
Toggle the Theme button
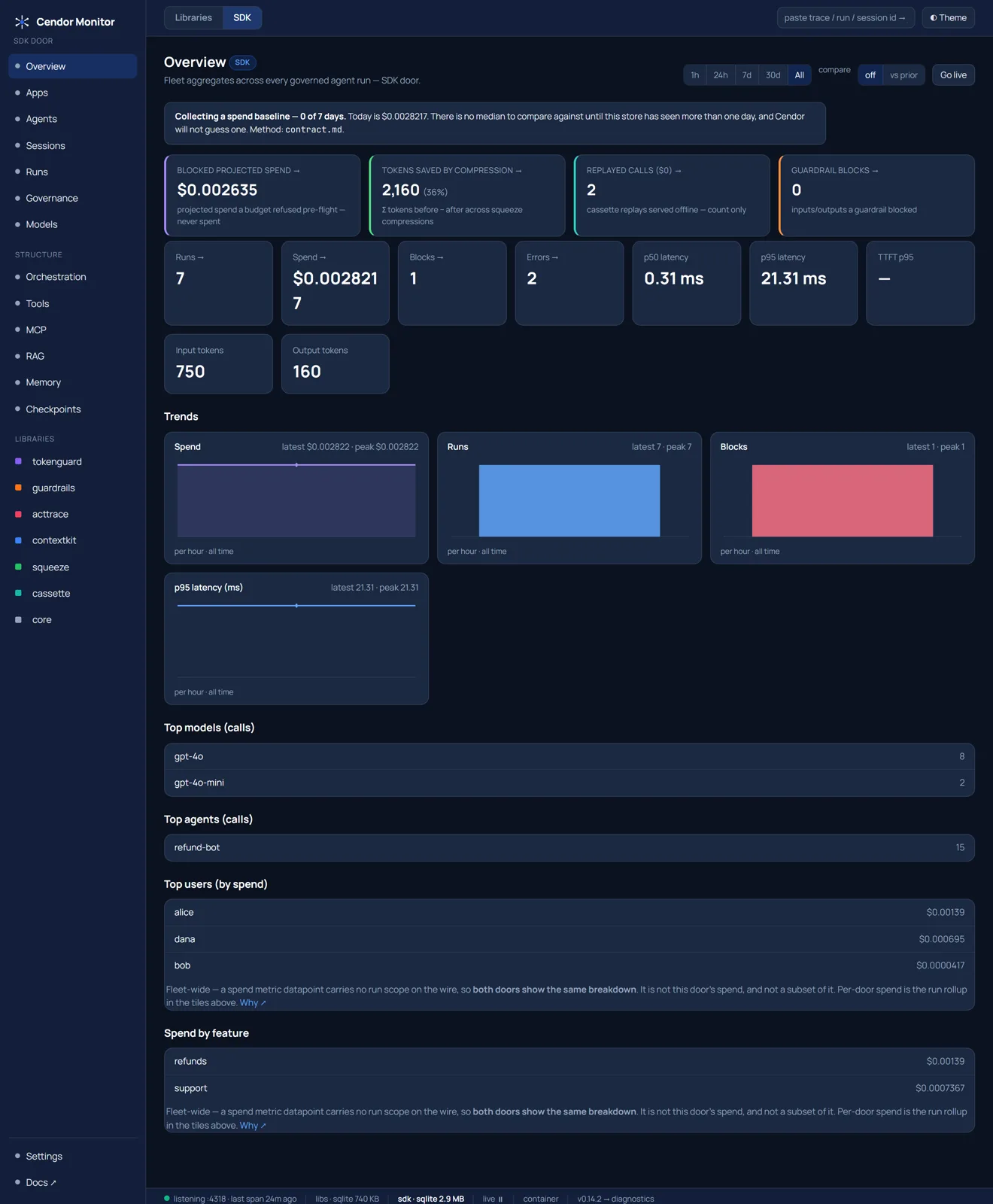coord(948,18)
